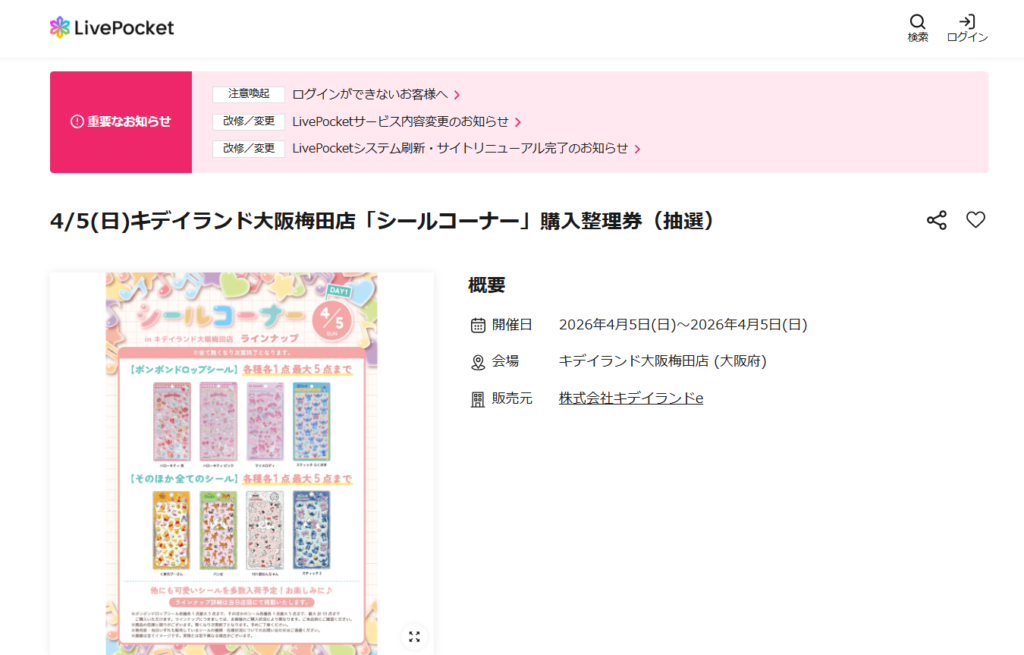
Task: Click the login arrow icon
Action: [x=967, y=22]
